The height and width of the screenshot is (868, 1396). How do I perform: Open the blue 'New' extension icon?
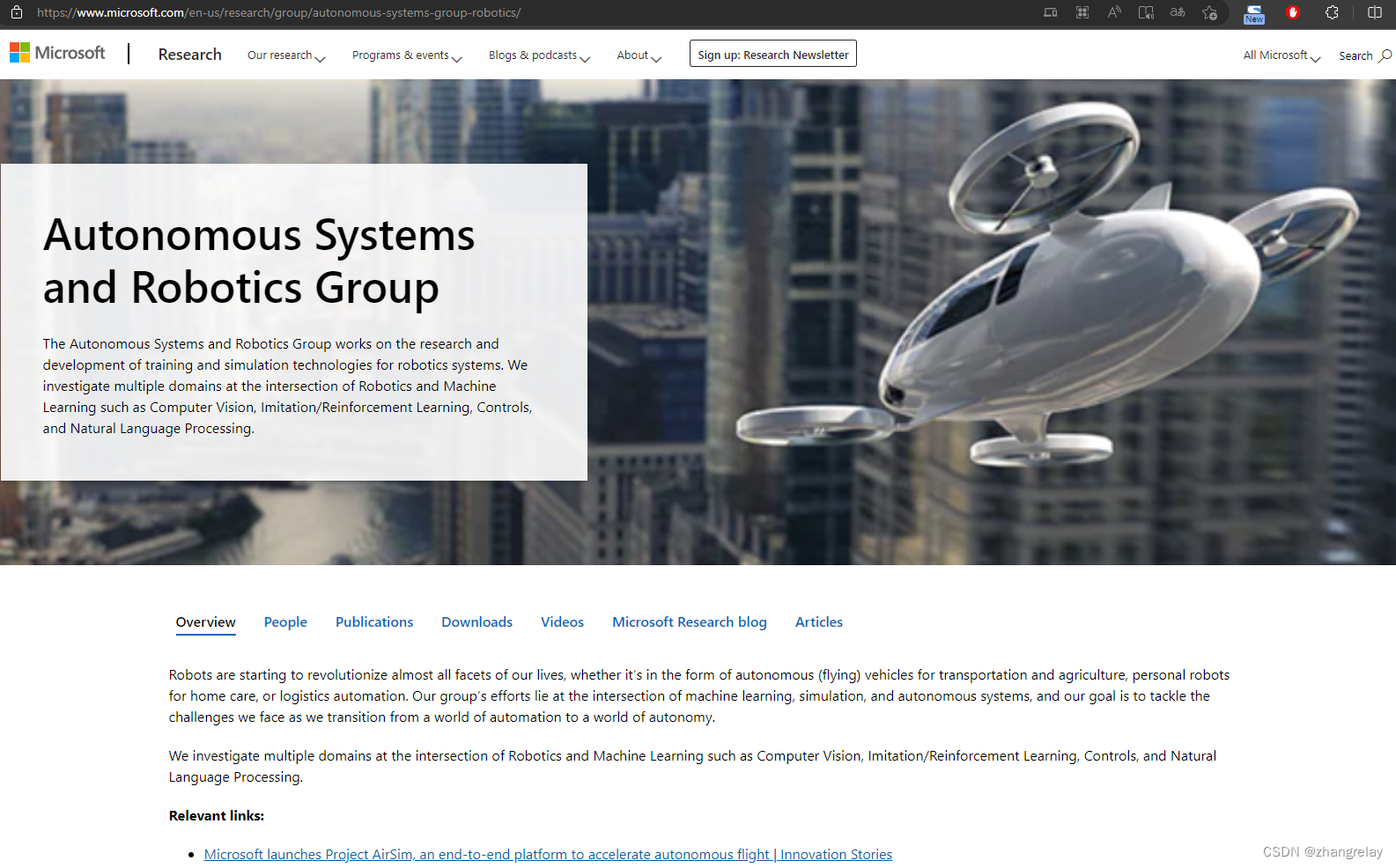(1254, 13)
